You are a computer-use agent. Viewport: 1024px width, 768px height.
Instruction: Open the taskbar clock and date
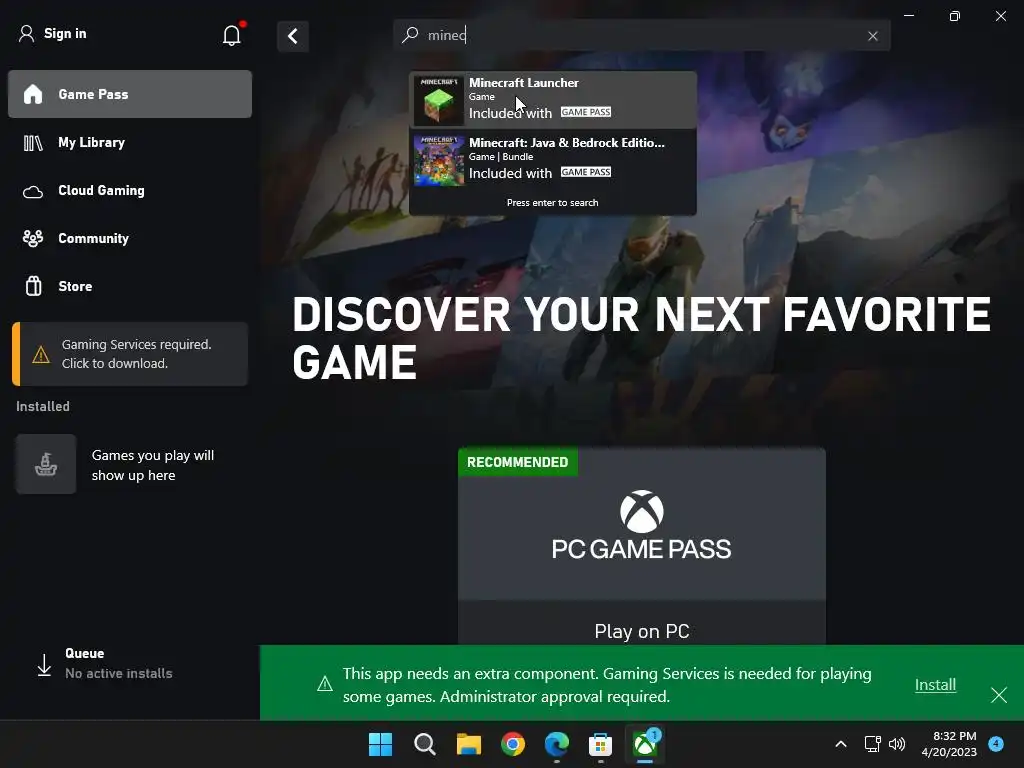[x=949, y=744]
